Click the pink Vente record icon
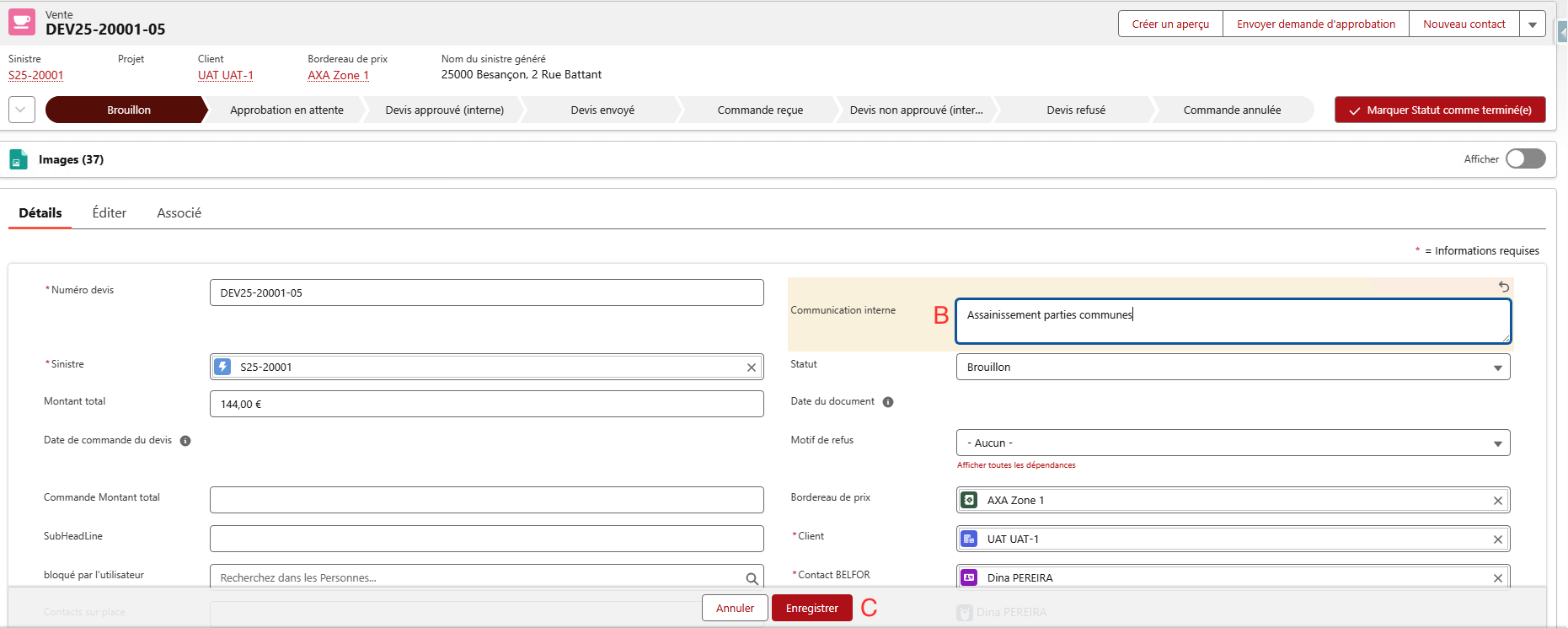Viewport: 1568px width, 628px height. pyautogui.click(x=22, y=22)
